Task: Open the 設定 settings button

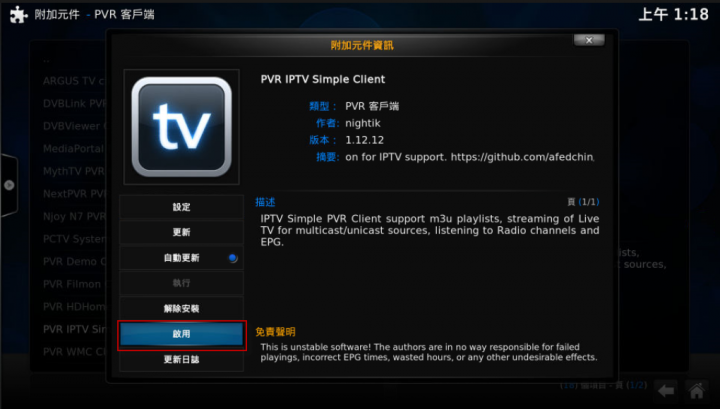Action: pos(181,207)
